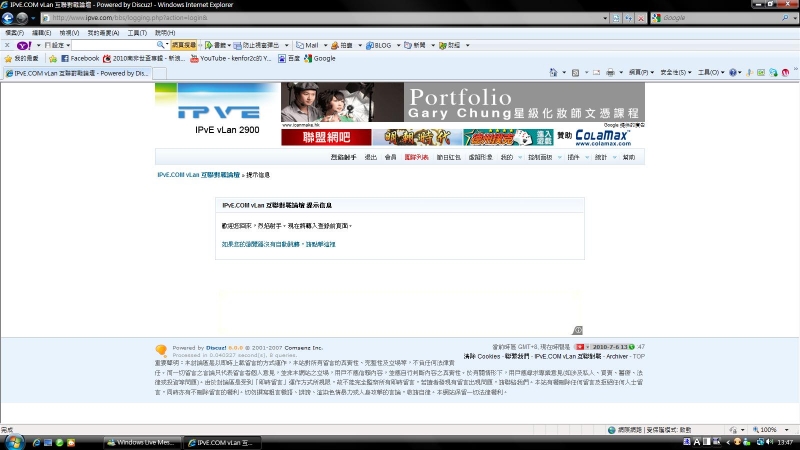Click the Refresh icon in address bar
The width and height of the screenshot is (800, 450).
(629, 18)
